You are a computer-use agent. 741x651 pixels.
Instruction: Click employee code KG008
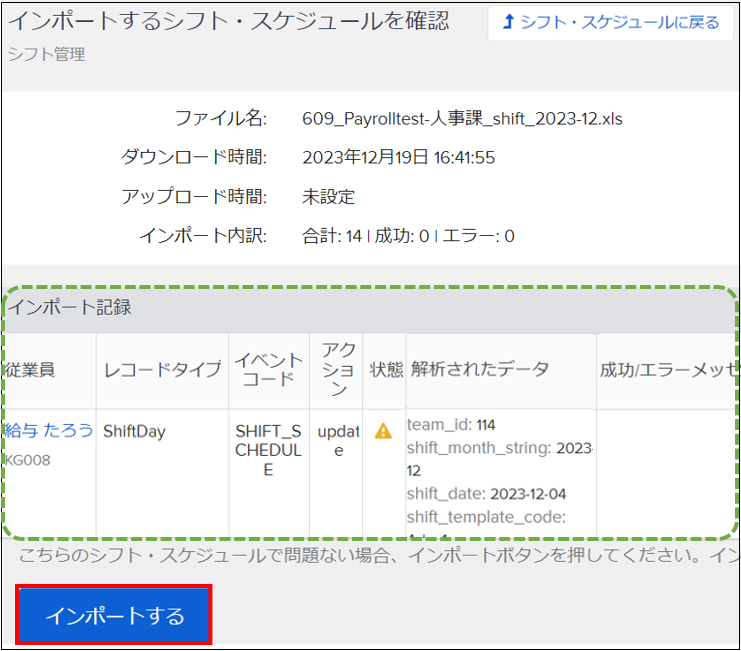27,460
